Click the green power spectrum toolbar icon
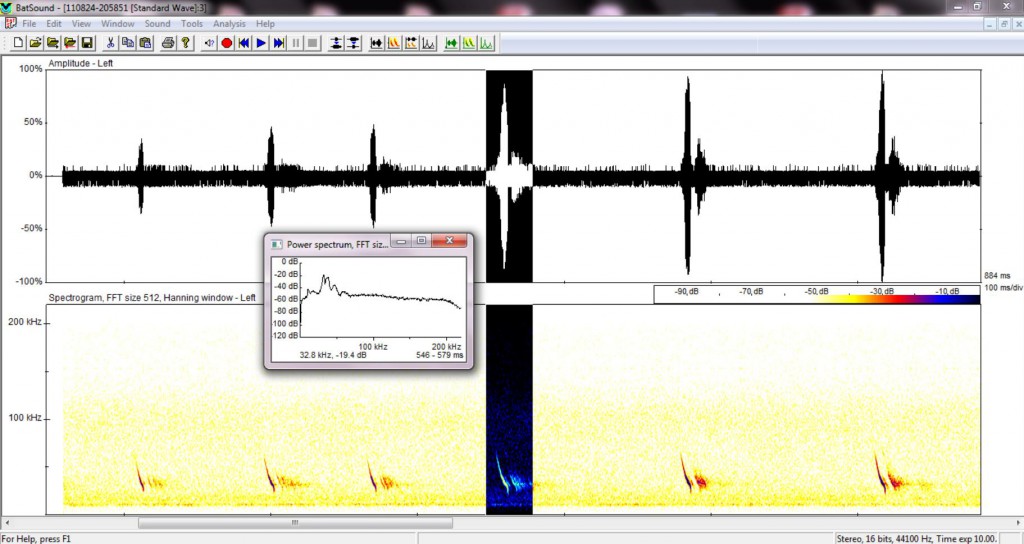The height and width of the screenshot is (544, 1024). coord(487,43)
